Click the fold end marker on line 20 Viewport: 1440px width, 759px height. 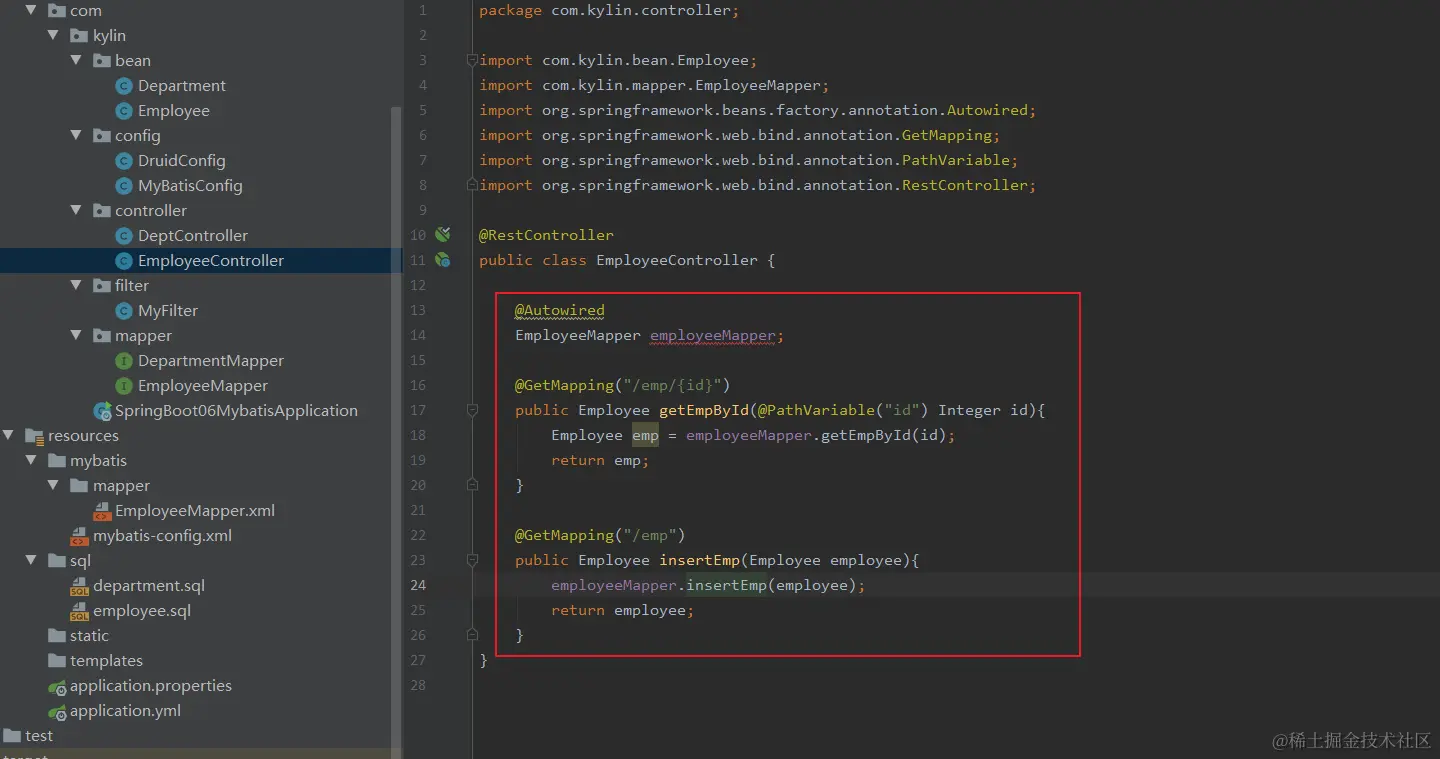472,485
